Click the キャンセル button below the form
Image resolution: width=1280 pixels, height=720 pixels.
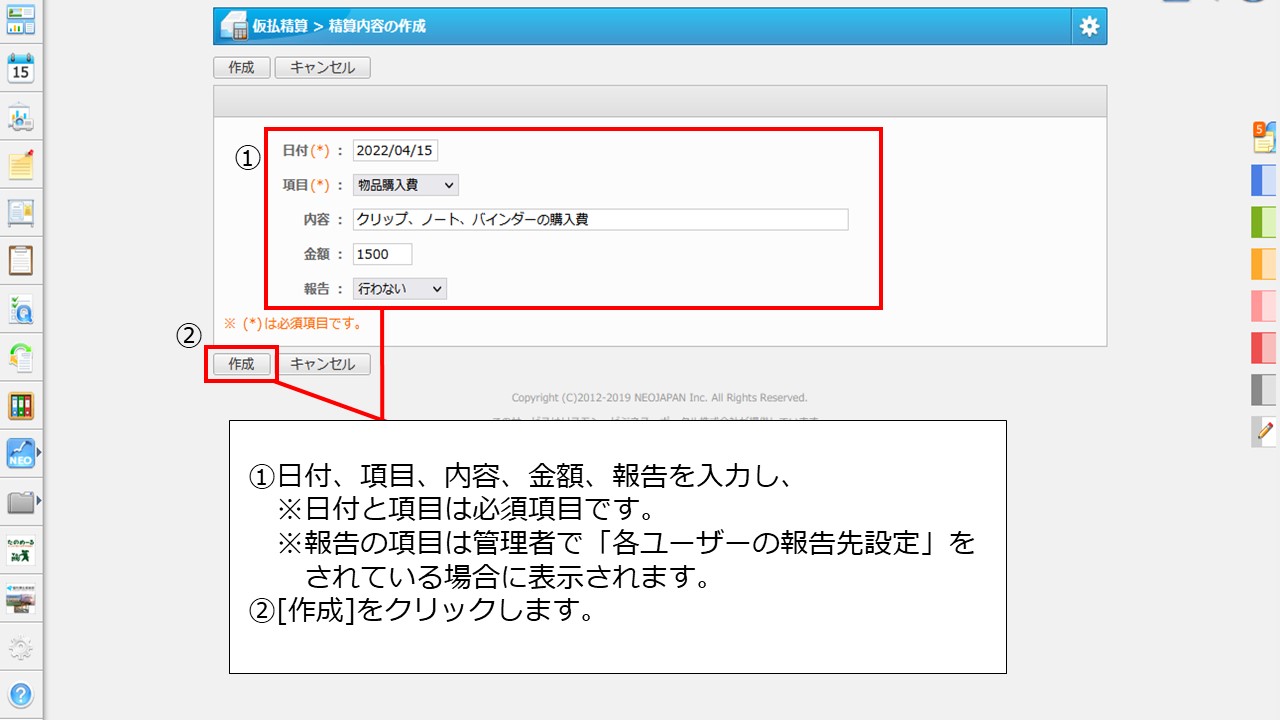pyautogui.click(x=322, y=364)
